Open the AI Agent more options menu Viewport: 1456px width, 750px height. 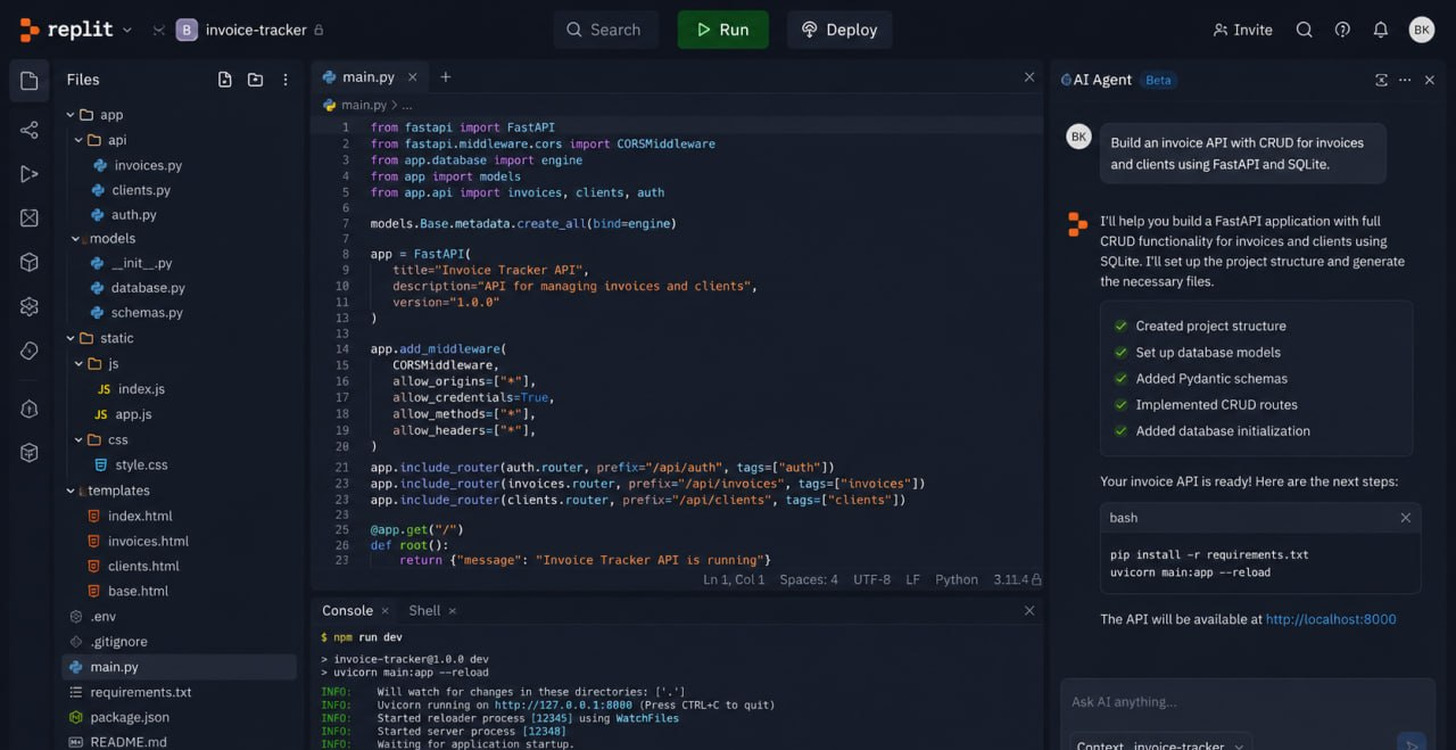pos(1405,80)
